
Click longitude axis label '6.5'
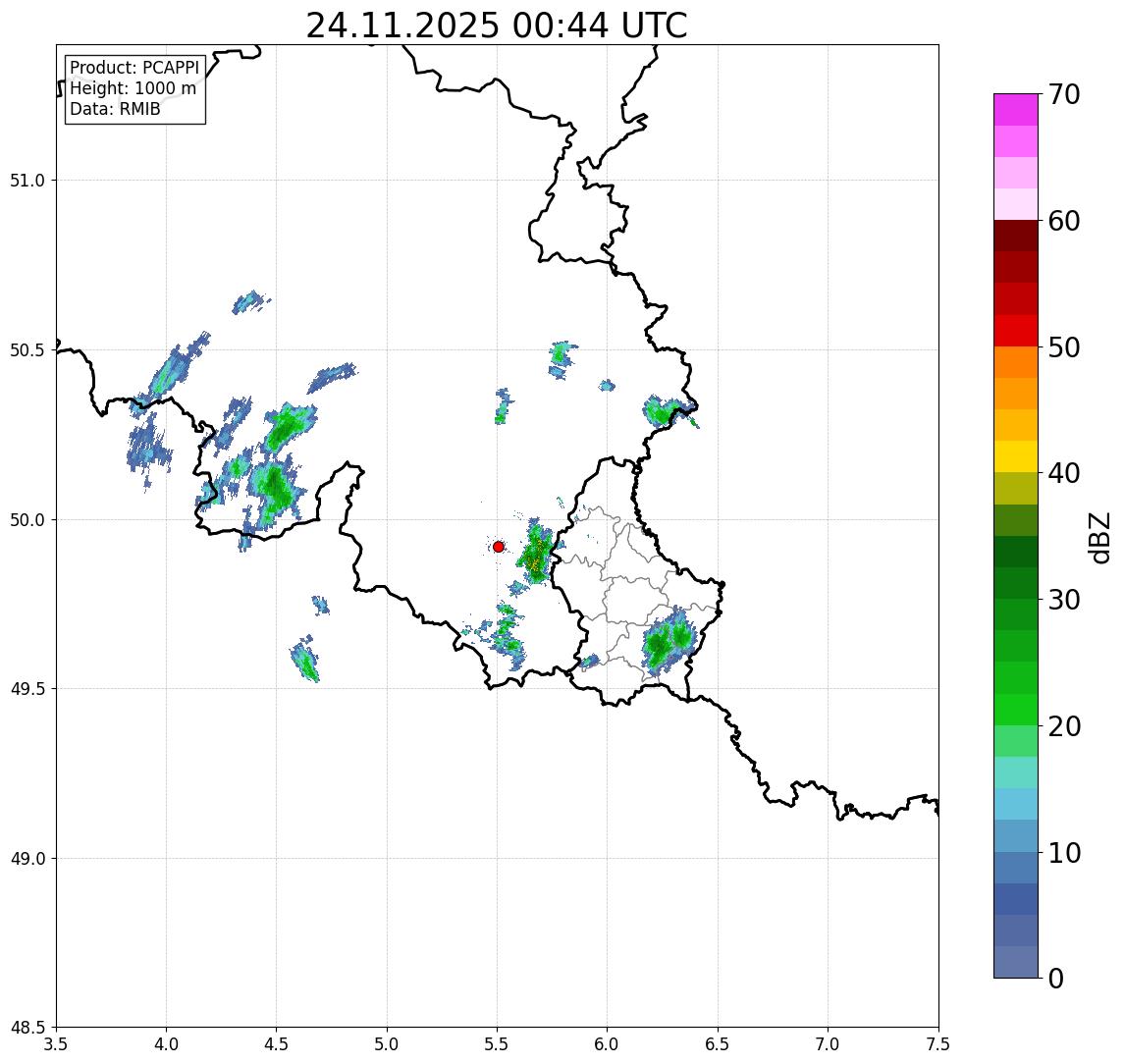(718, 1043)
